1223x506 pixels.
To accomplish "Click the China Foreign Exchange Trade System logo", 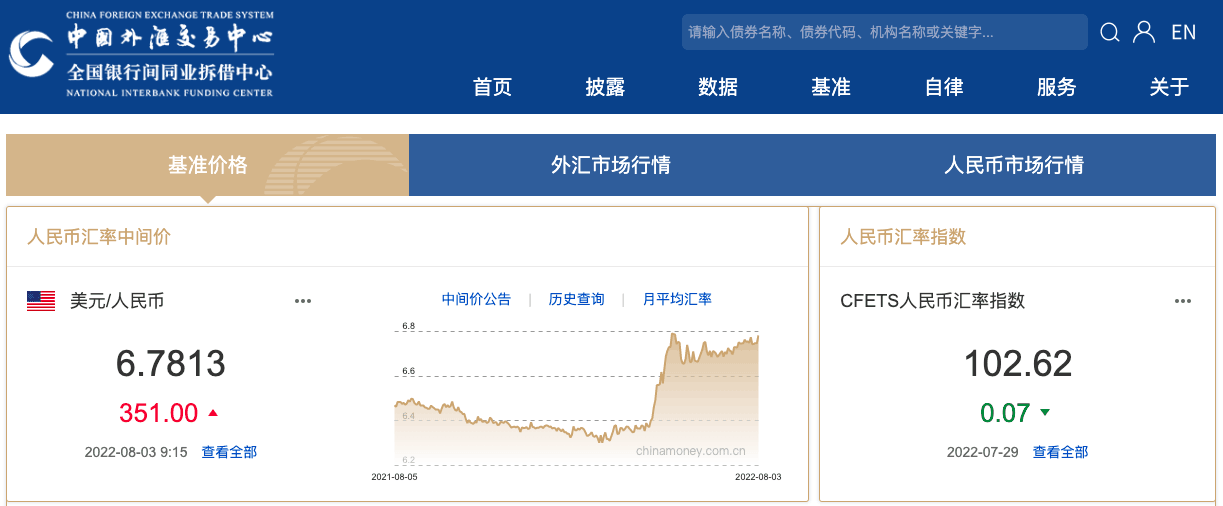I will [x=141, y=55].
